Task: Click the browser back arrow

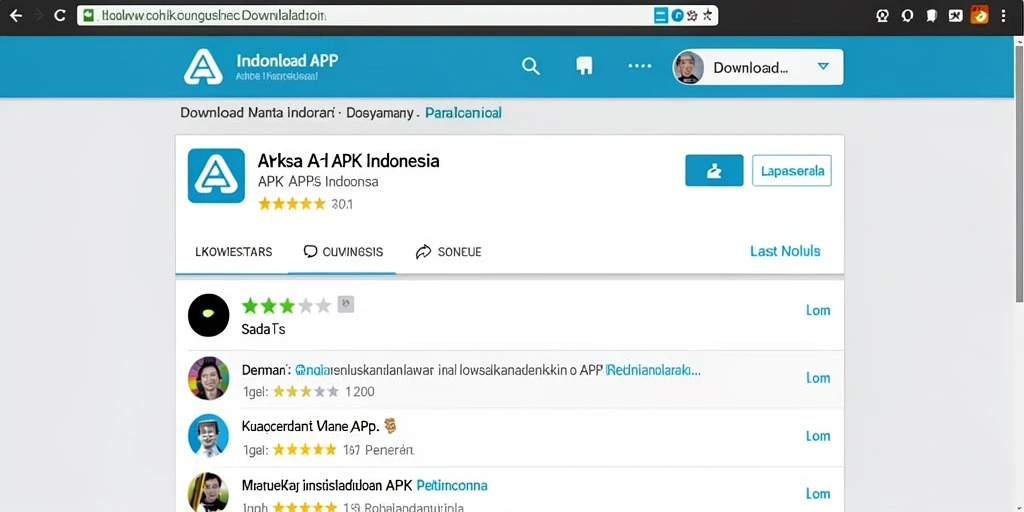Action: tap(16, 16)
